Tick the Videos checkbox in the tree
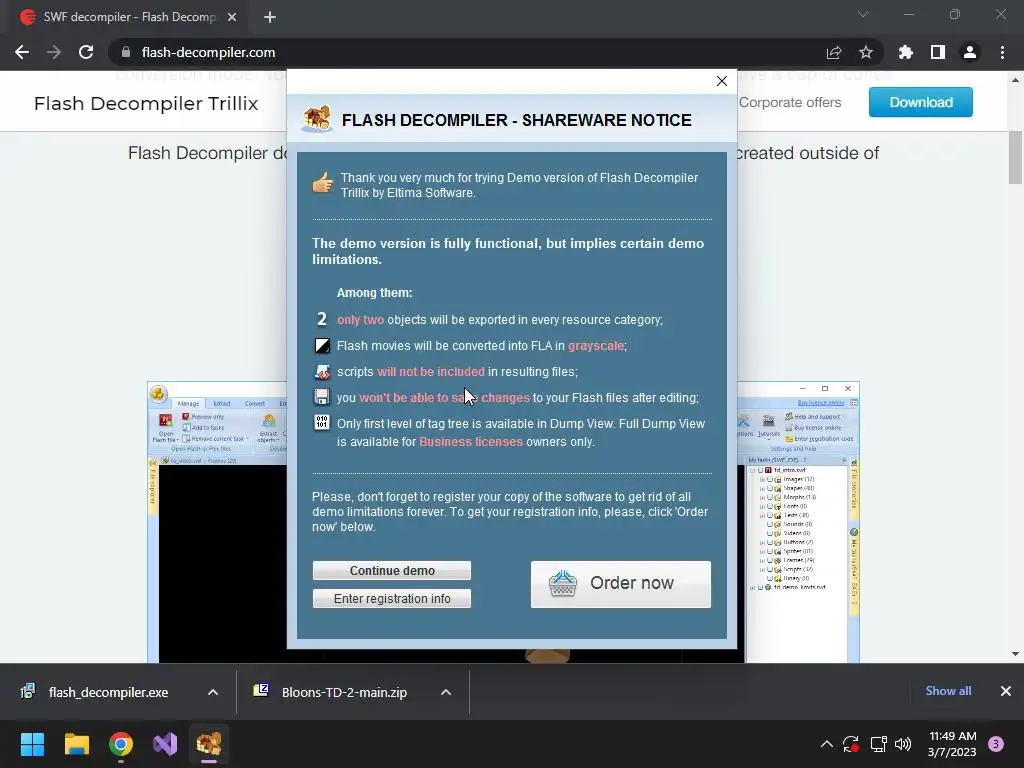 click(769, 533)
